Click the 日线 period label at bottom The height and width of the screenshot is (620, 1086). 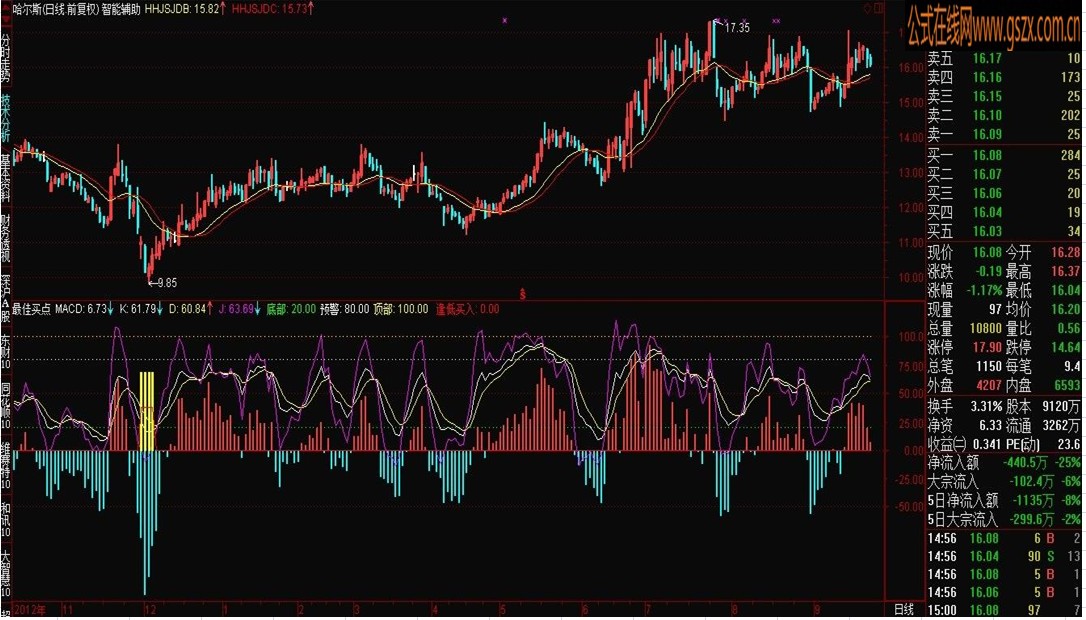click(x=904, y=610)
